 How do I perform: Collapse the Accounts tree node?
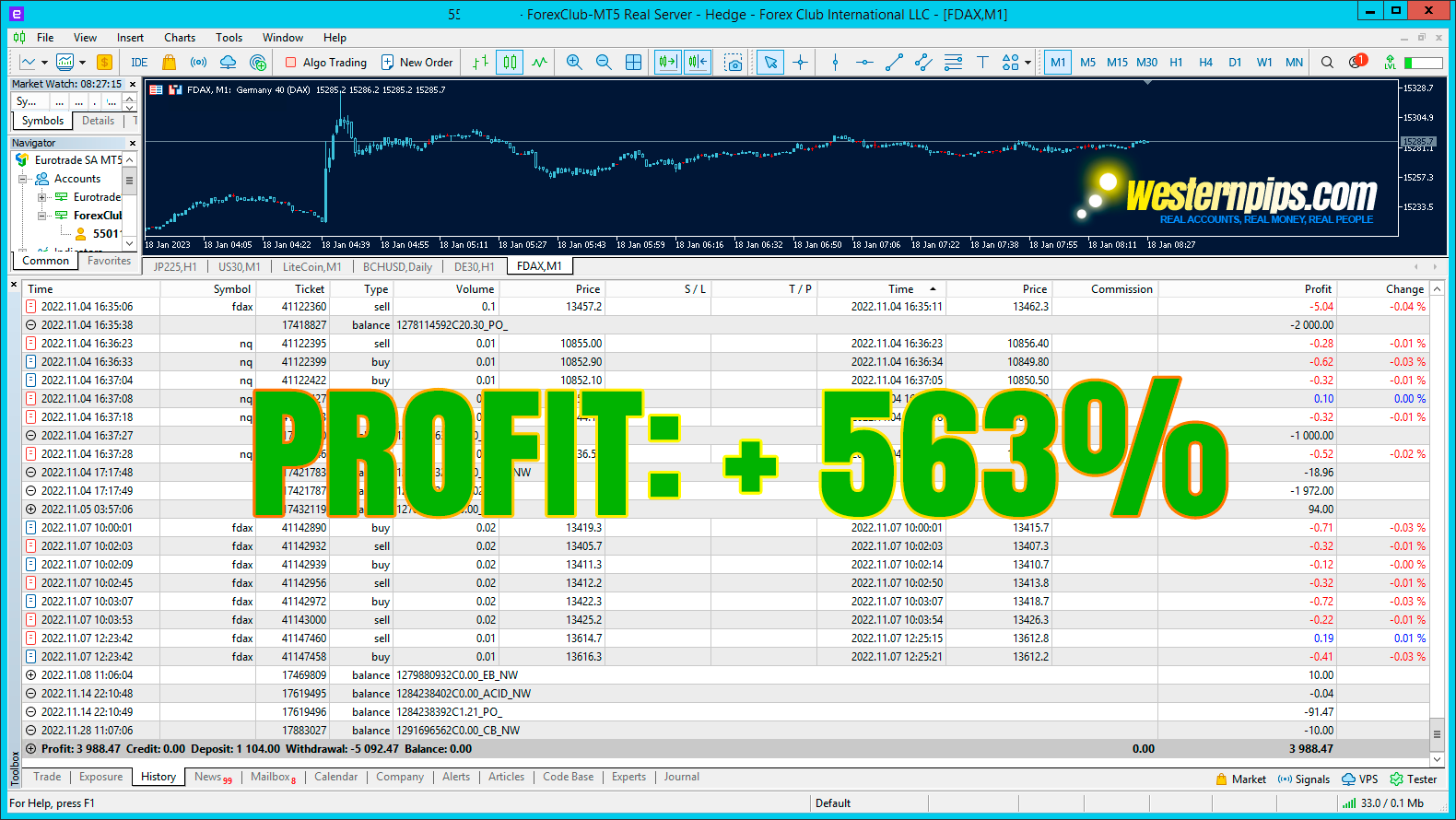23,179
